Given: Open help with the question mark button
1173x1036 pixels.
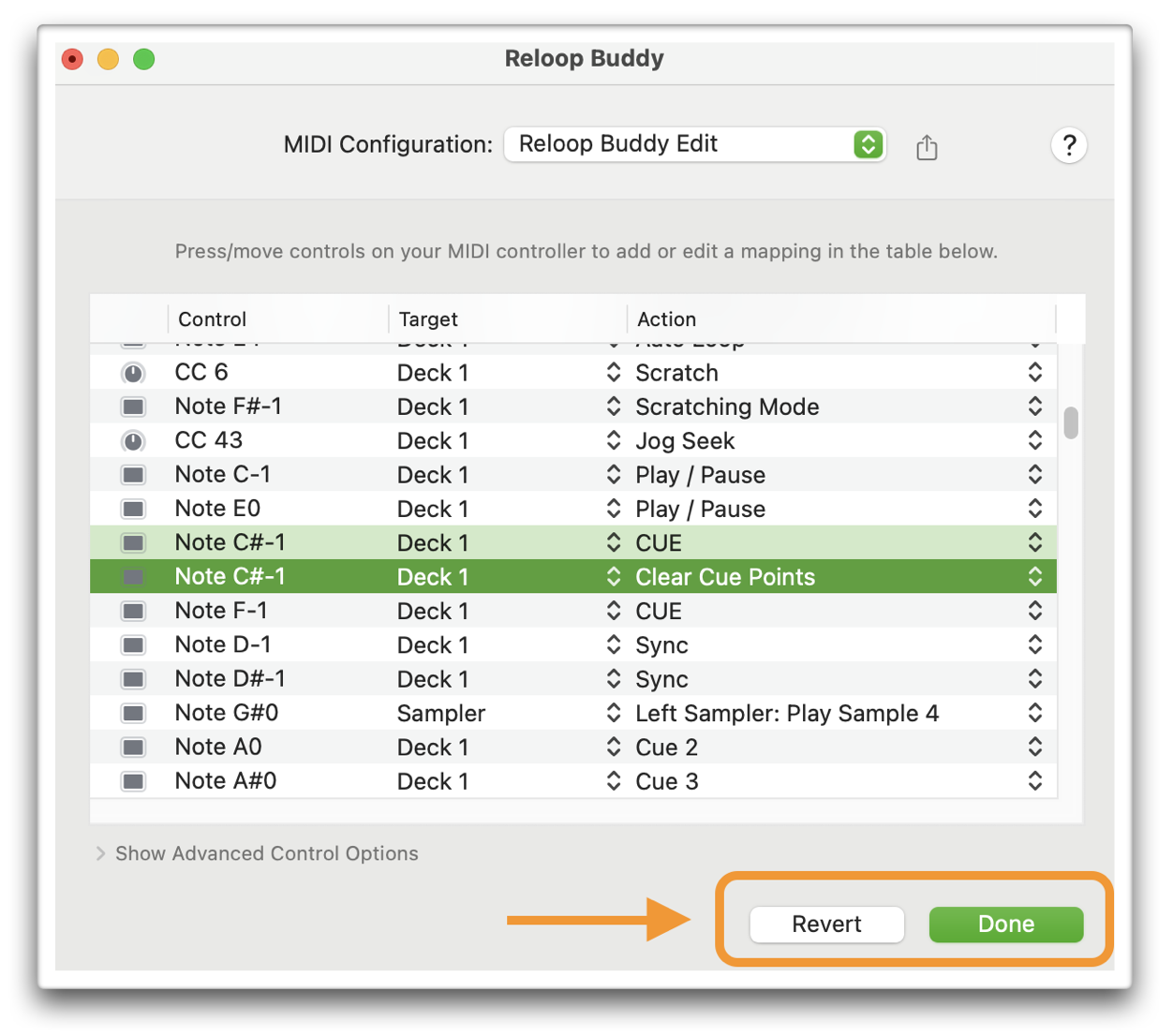Looking at the screenshot, I should coord(1069,145).
